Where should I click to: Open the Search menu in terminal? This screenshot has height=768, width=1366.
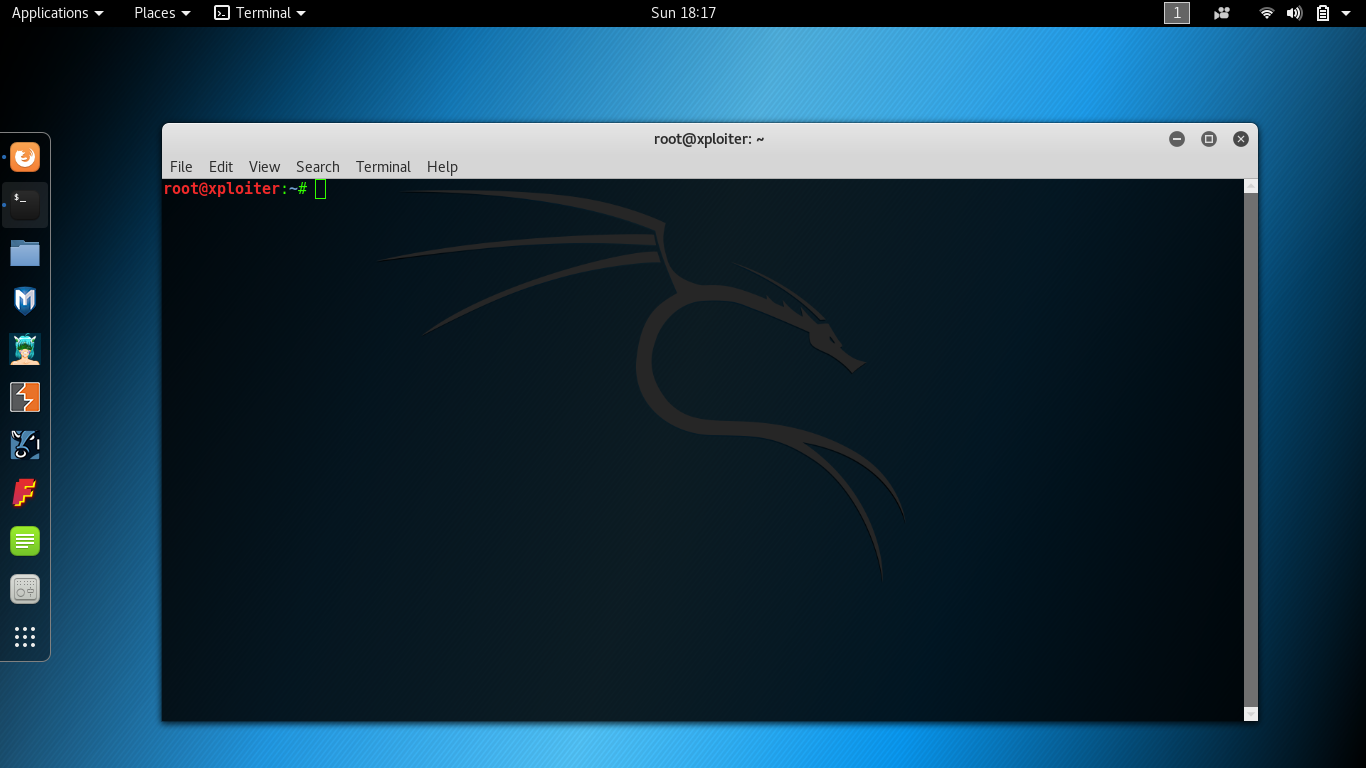[318, 167]
